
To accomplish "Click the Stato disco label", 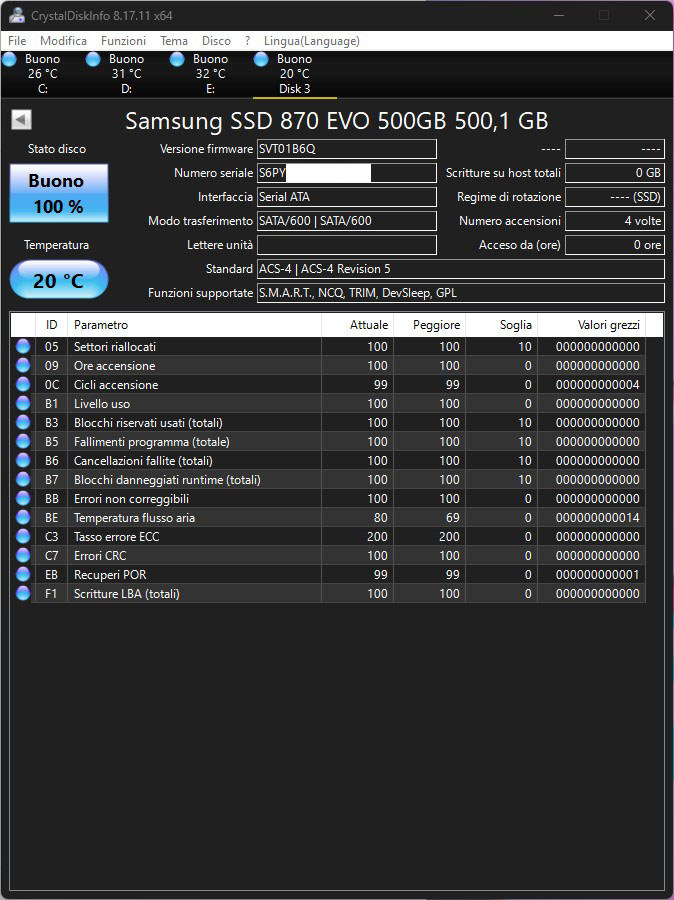I will tap(57, 149).
